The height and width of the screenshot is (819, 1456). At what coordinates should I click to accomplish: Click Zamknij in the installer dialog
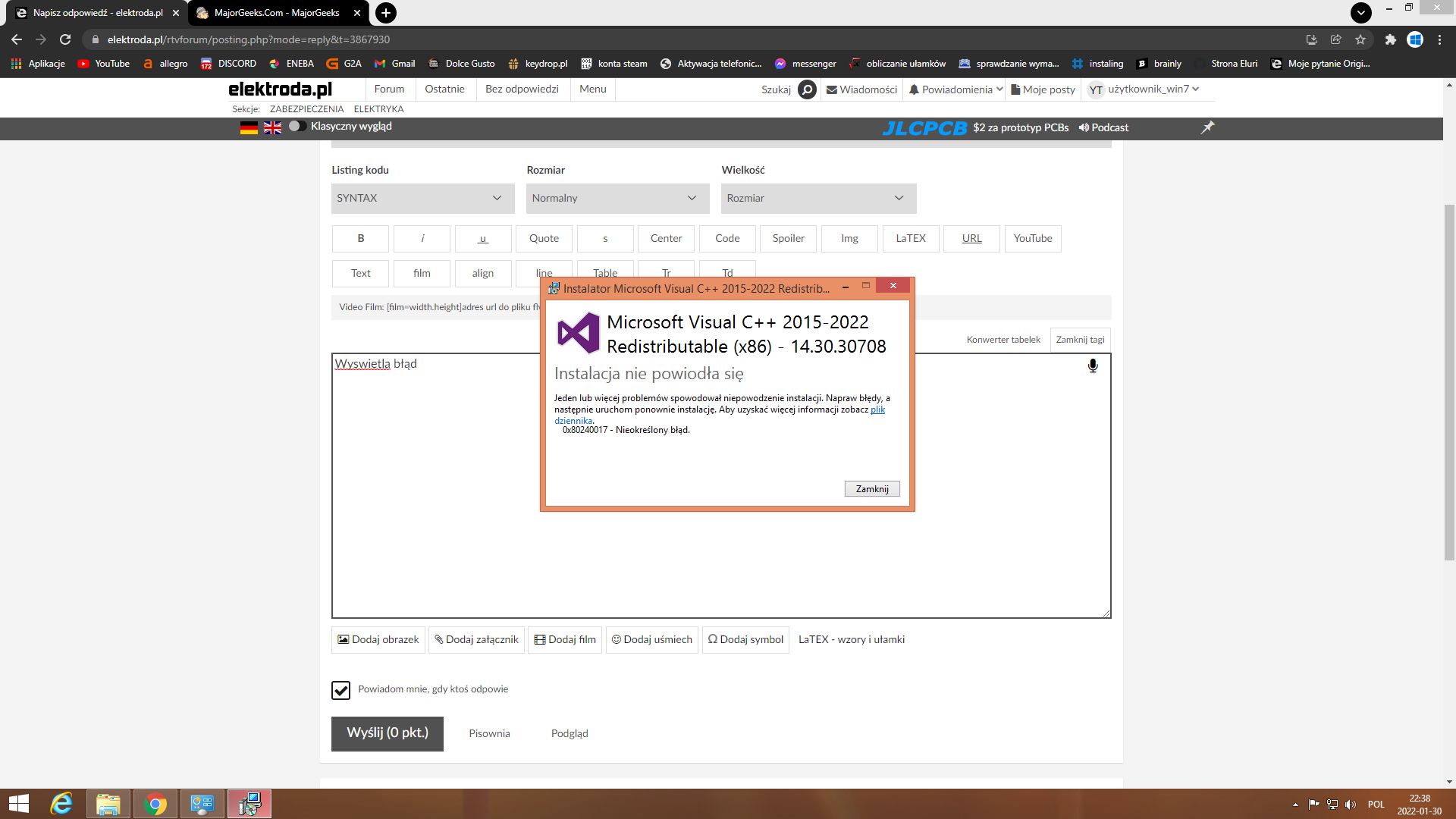pos(872,489)
